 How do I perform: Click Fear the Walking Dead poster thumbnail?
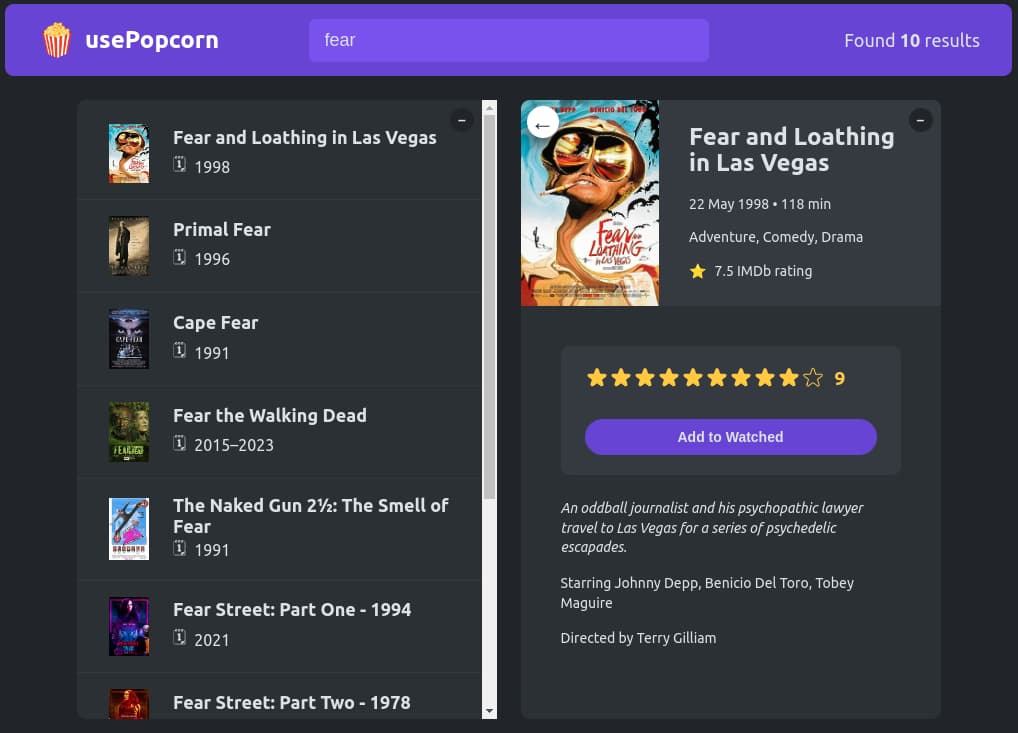129,432
